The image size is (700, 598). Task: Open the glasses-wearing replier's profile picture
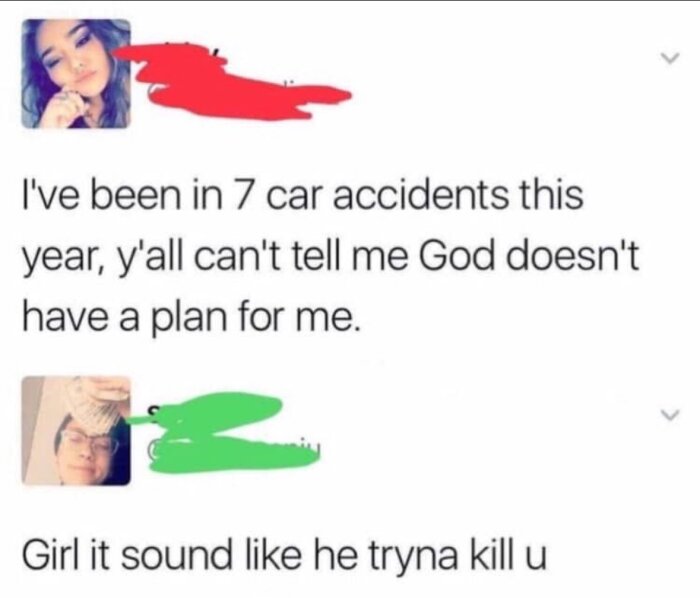click(x=76, y=431)
